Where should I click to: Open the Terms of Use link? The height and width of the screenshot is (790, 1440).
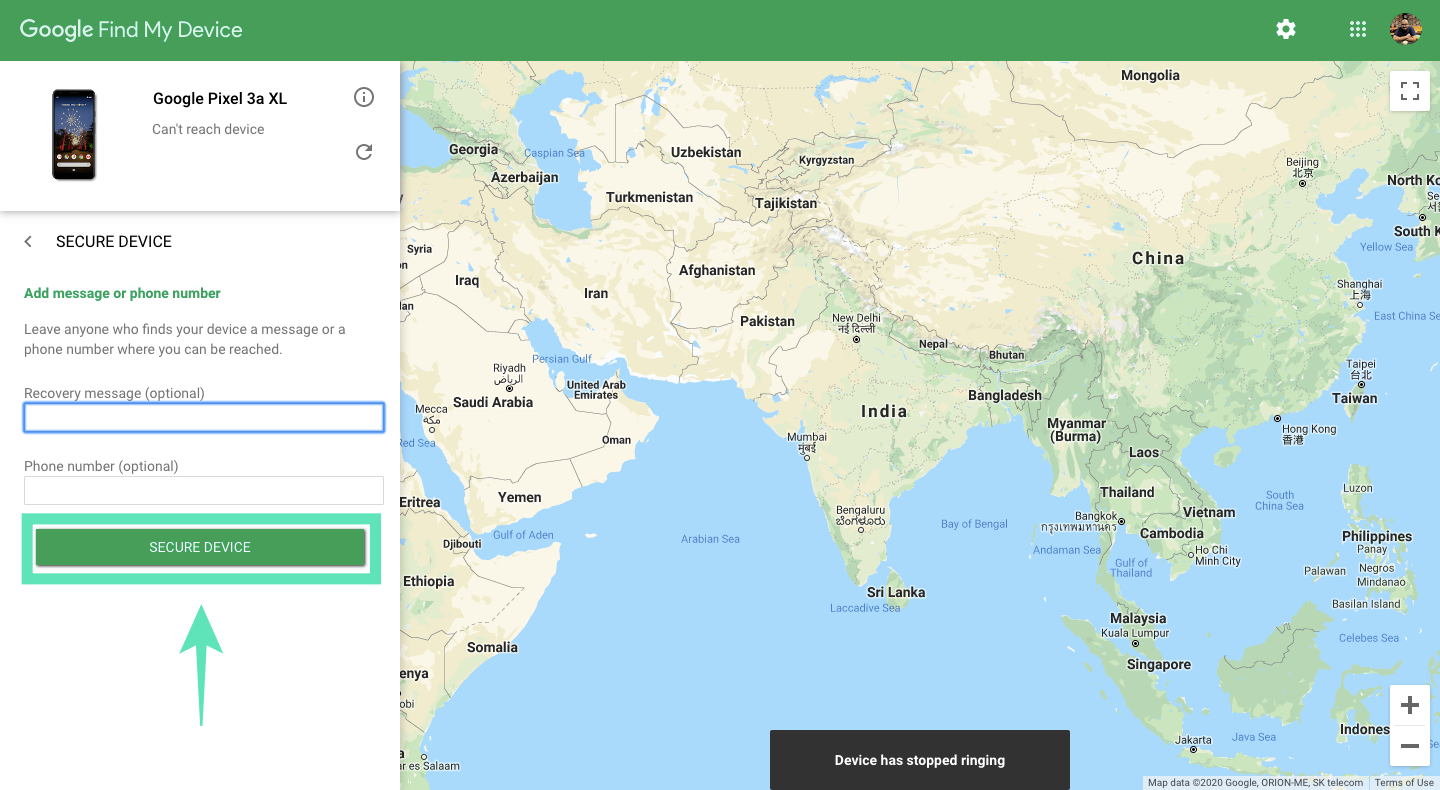click(1404, 783)
